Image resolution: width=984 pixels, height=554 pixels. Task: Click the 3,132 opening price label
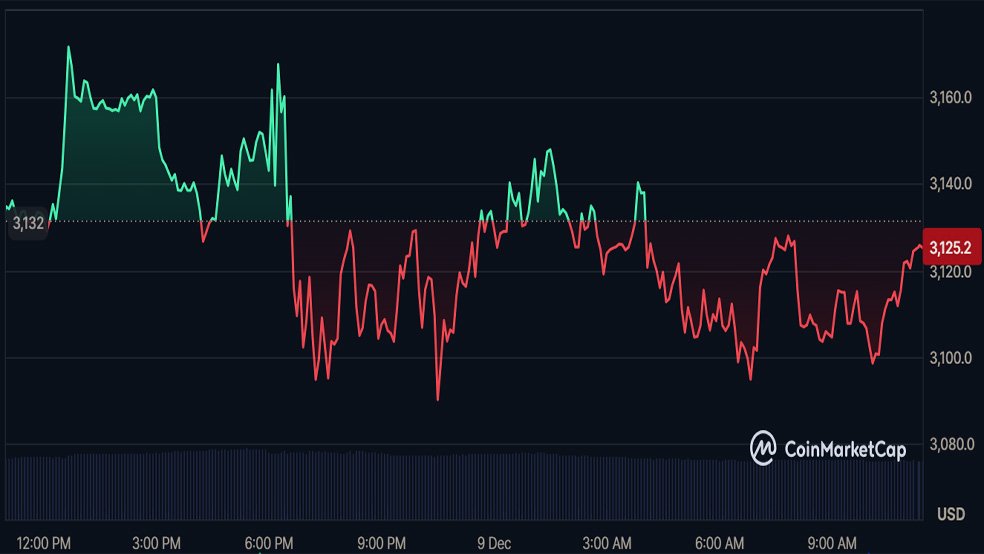point(28,223)
